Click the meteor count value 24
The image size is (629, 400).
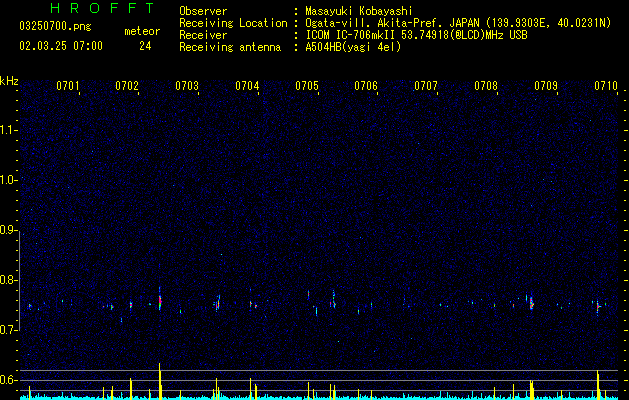point(145,46)
